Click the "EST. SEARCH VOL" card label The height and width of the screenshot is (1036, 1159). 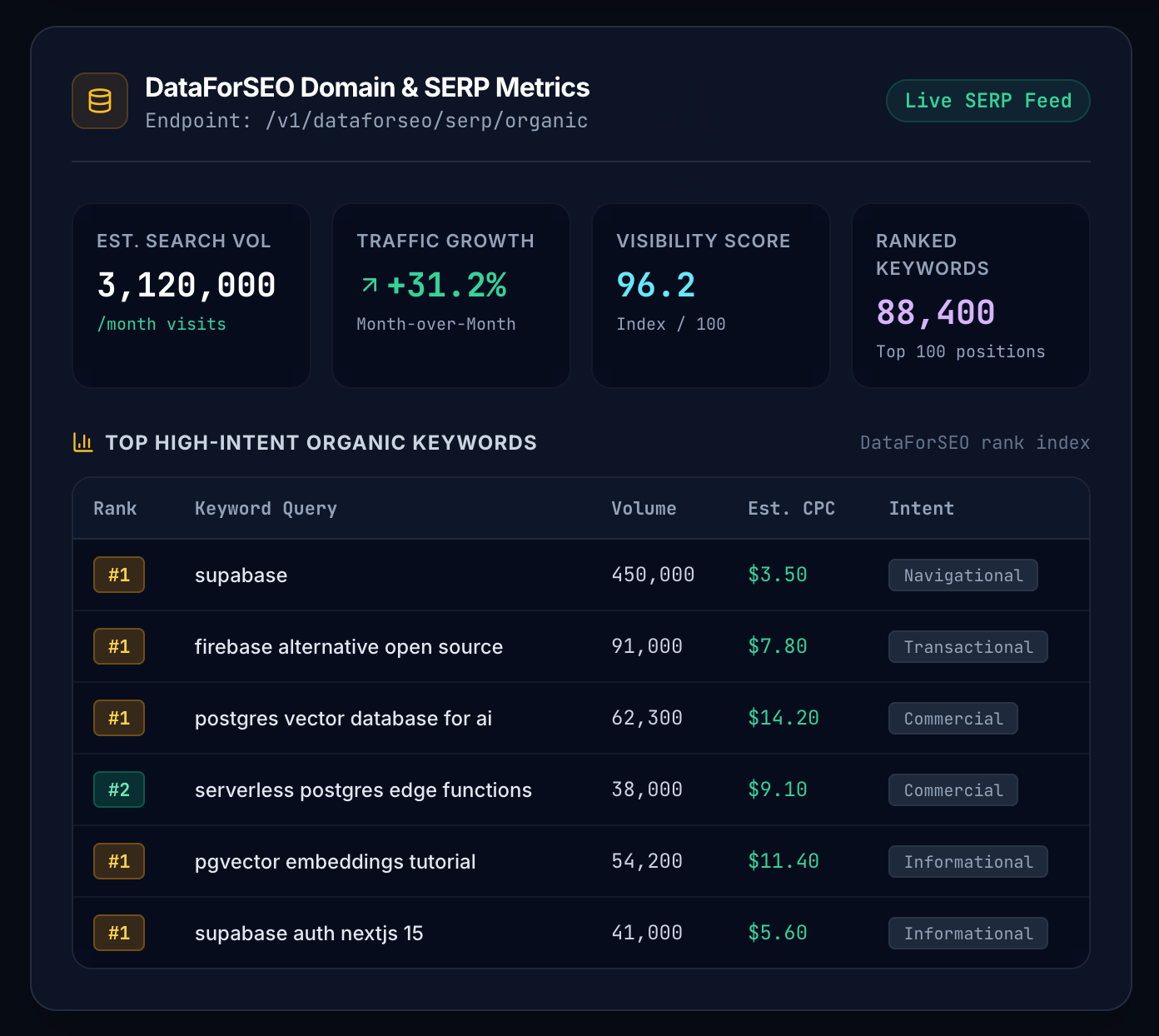pos(184,242)
